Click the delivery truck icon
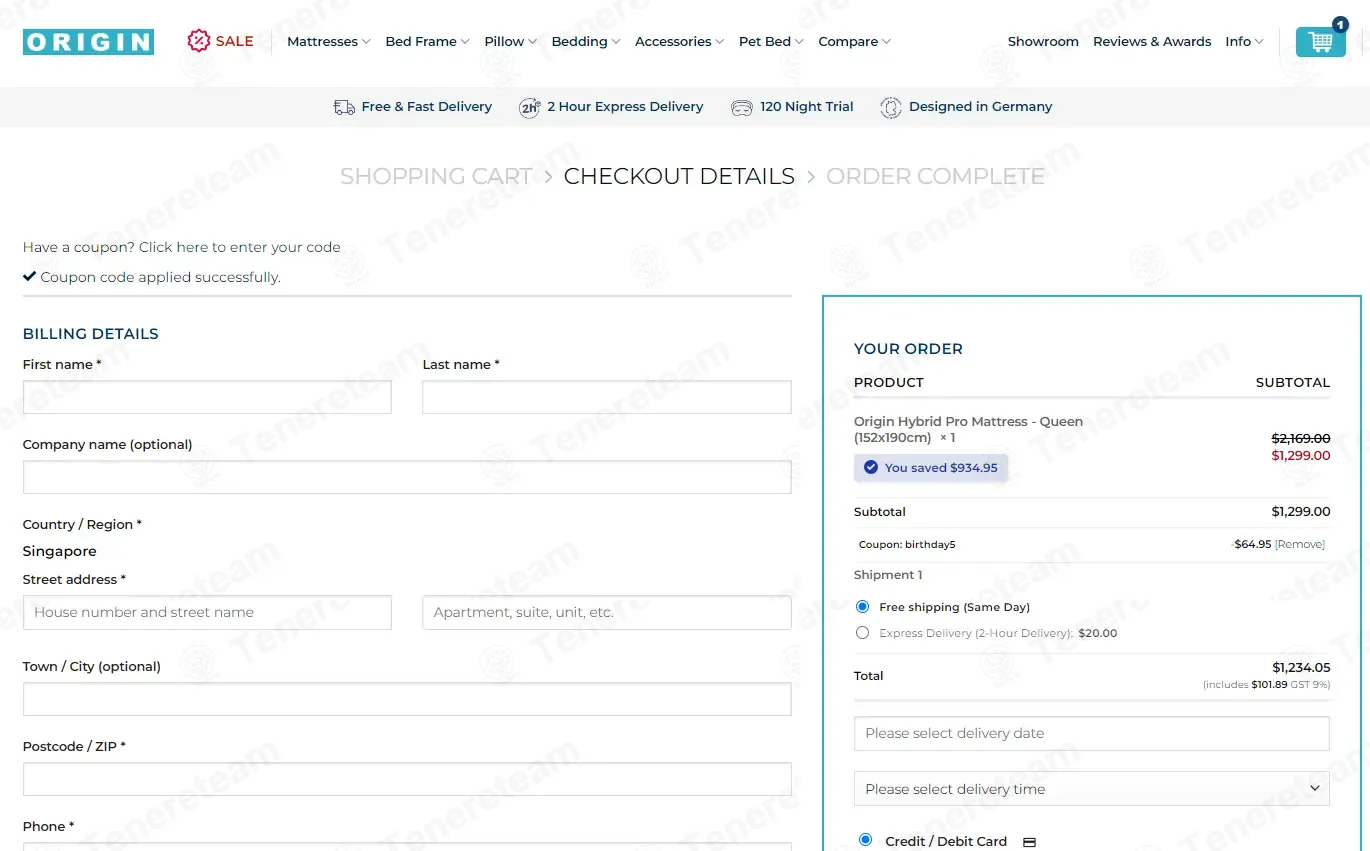The image size is (1370, 851). [344, 107]
